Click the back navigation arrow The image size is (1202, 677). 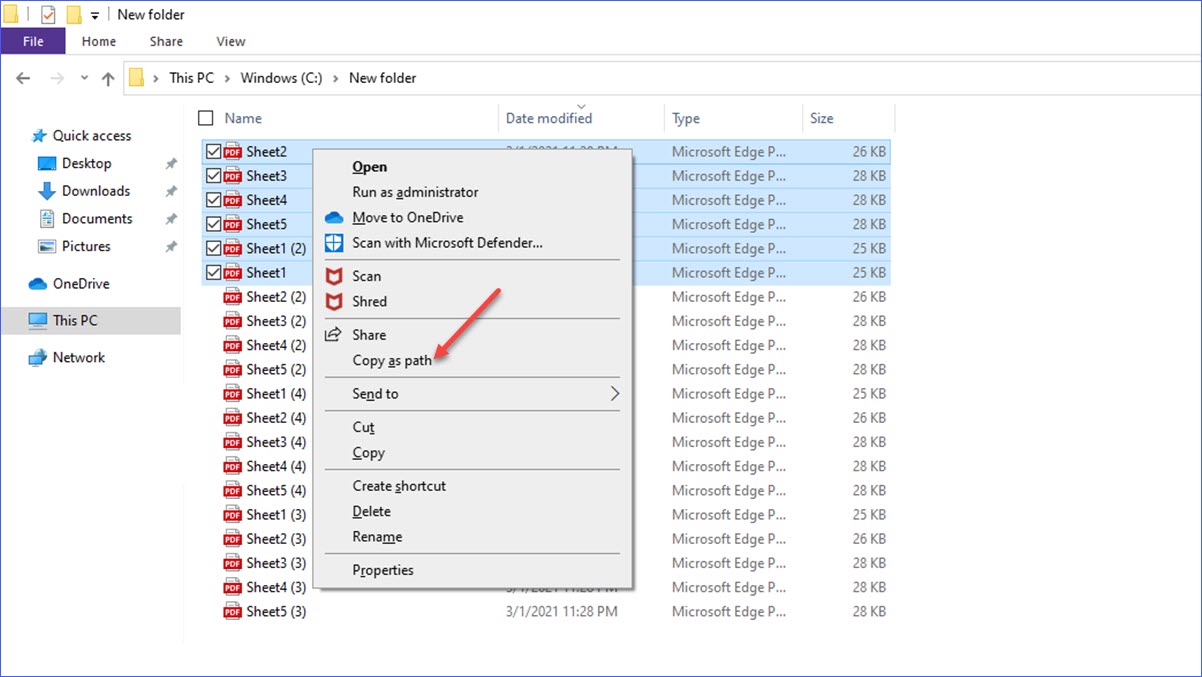[x=22, y=77]
